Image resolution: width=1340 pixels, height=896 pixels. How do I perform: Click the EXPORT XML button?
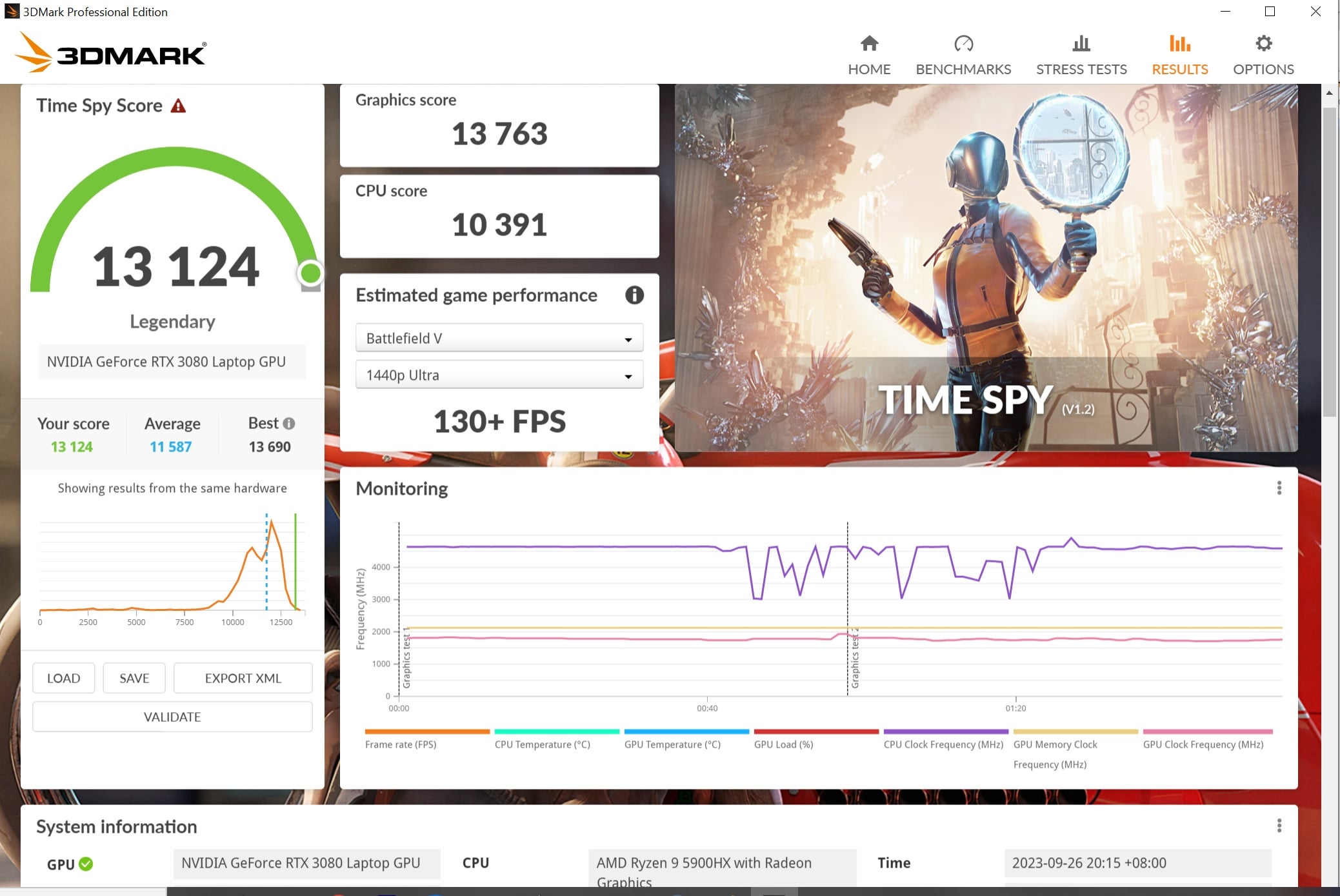click(x=243, y=678)
